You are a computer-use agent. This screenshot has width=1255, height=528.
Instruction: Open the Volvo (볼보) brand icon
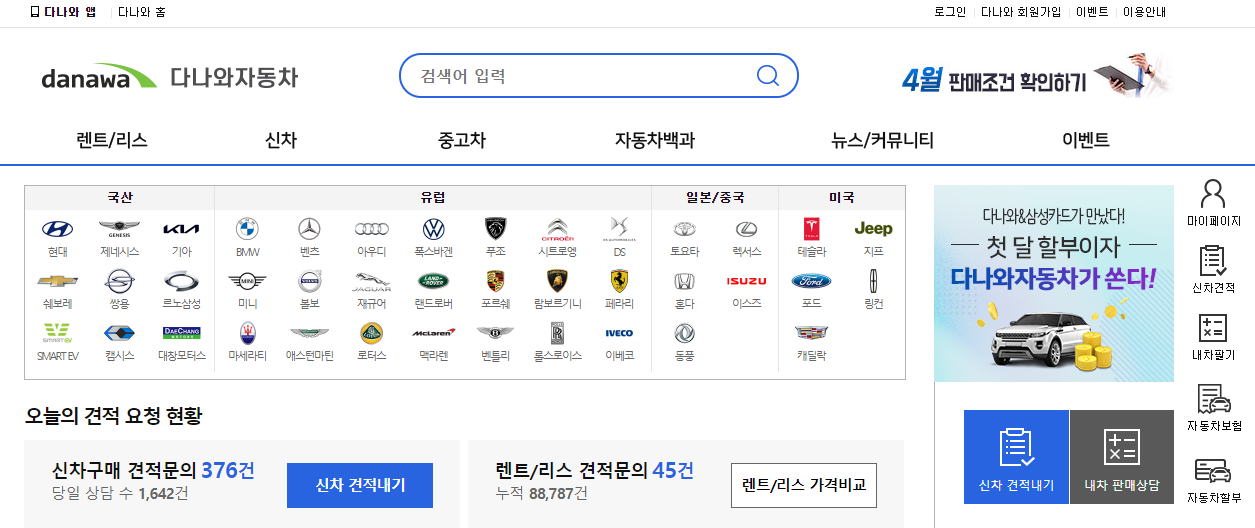309,281
